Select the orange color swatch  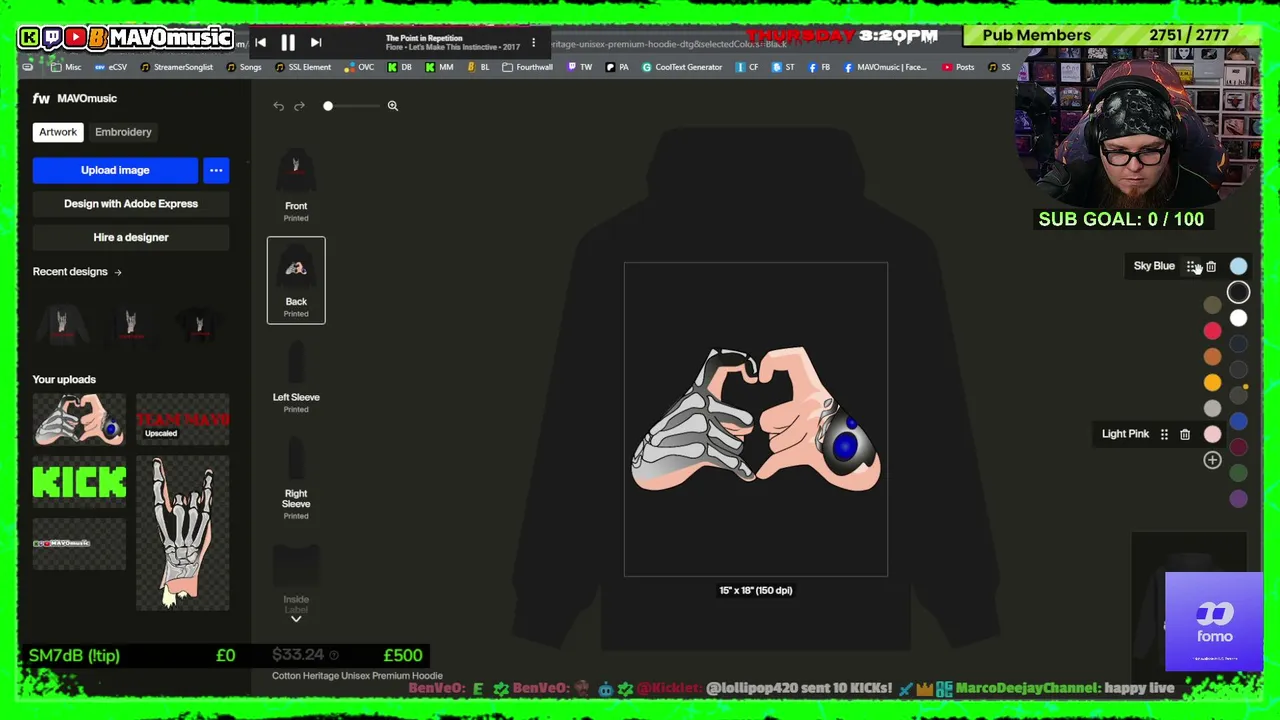click(1212, 356)
